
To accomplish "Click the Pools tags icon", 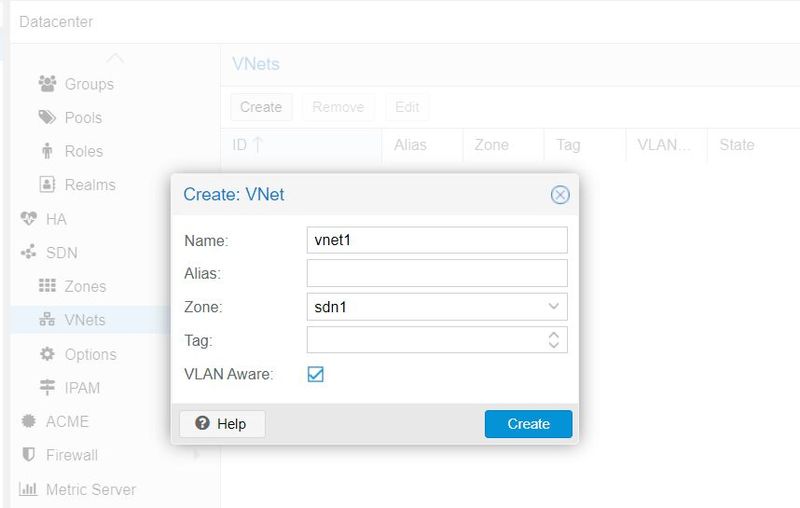I will coord(47,118).
